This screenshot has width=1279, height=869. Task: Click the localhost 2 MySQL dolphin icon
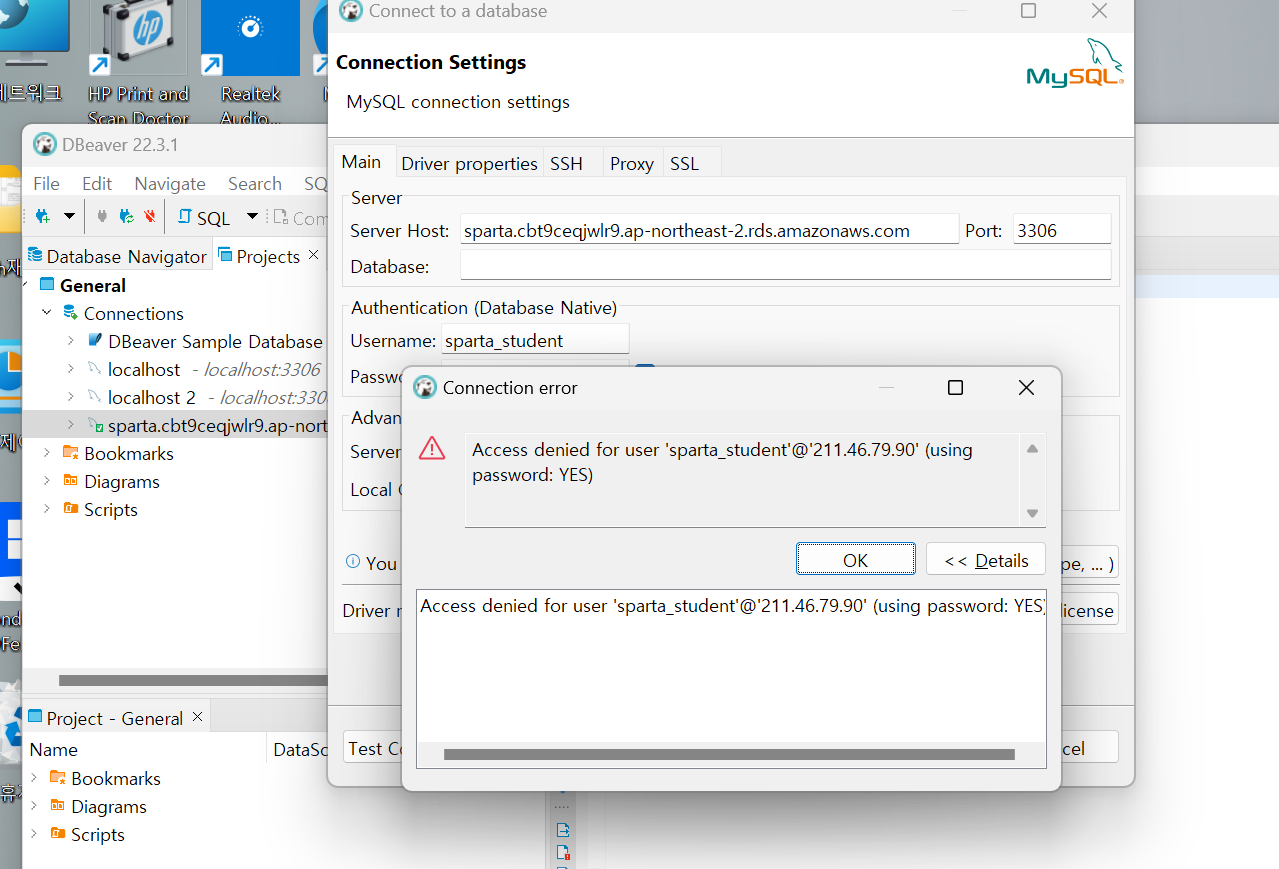click(x=95, y=397)
